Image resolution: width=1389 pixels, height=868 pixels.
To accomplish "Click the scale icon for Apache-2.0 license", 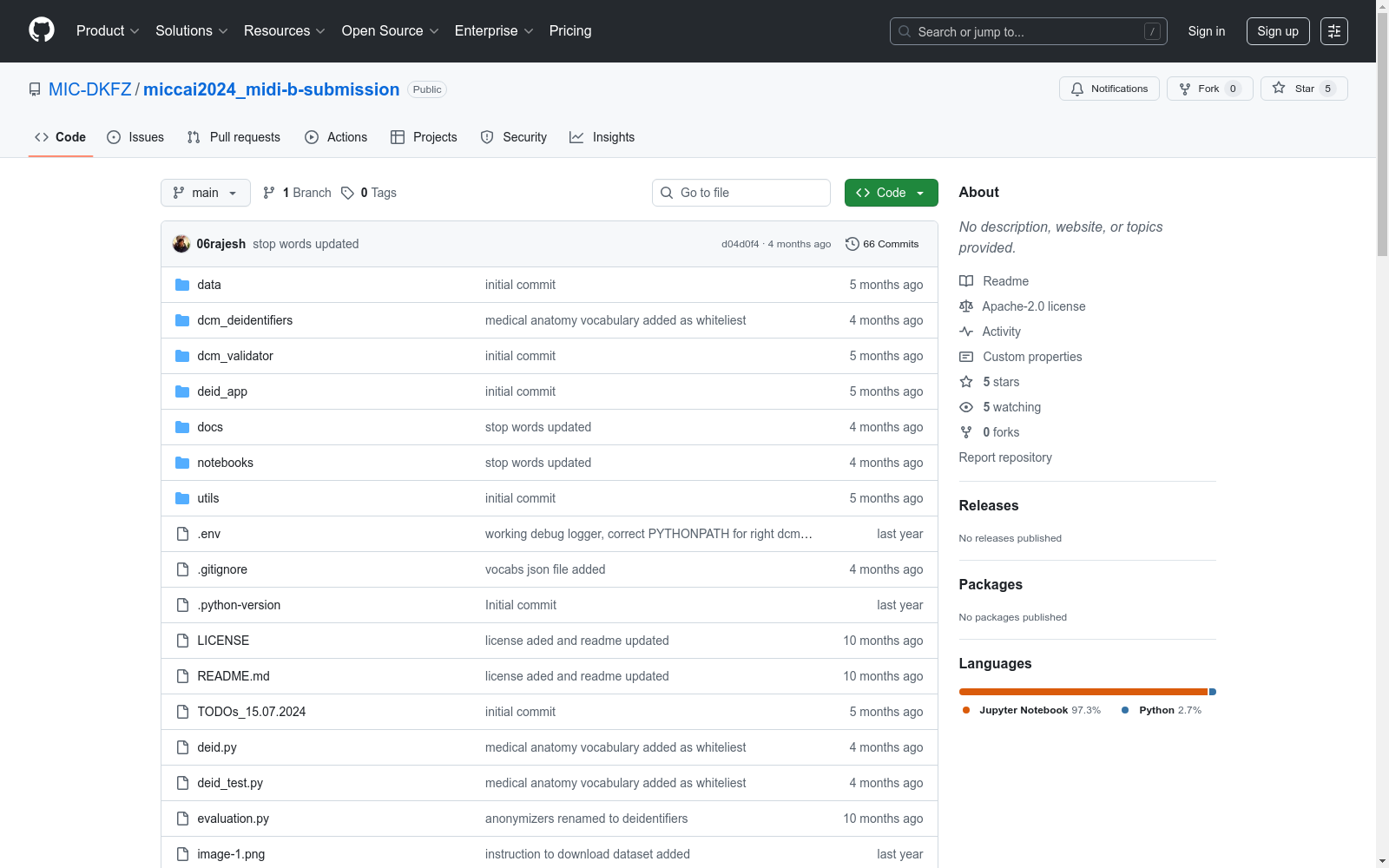I will (966, 306).
